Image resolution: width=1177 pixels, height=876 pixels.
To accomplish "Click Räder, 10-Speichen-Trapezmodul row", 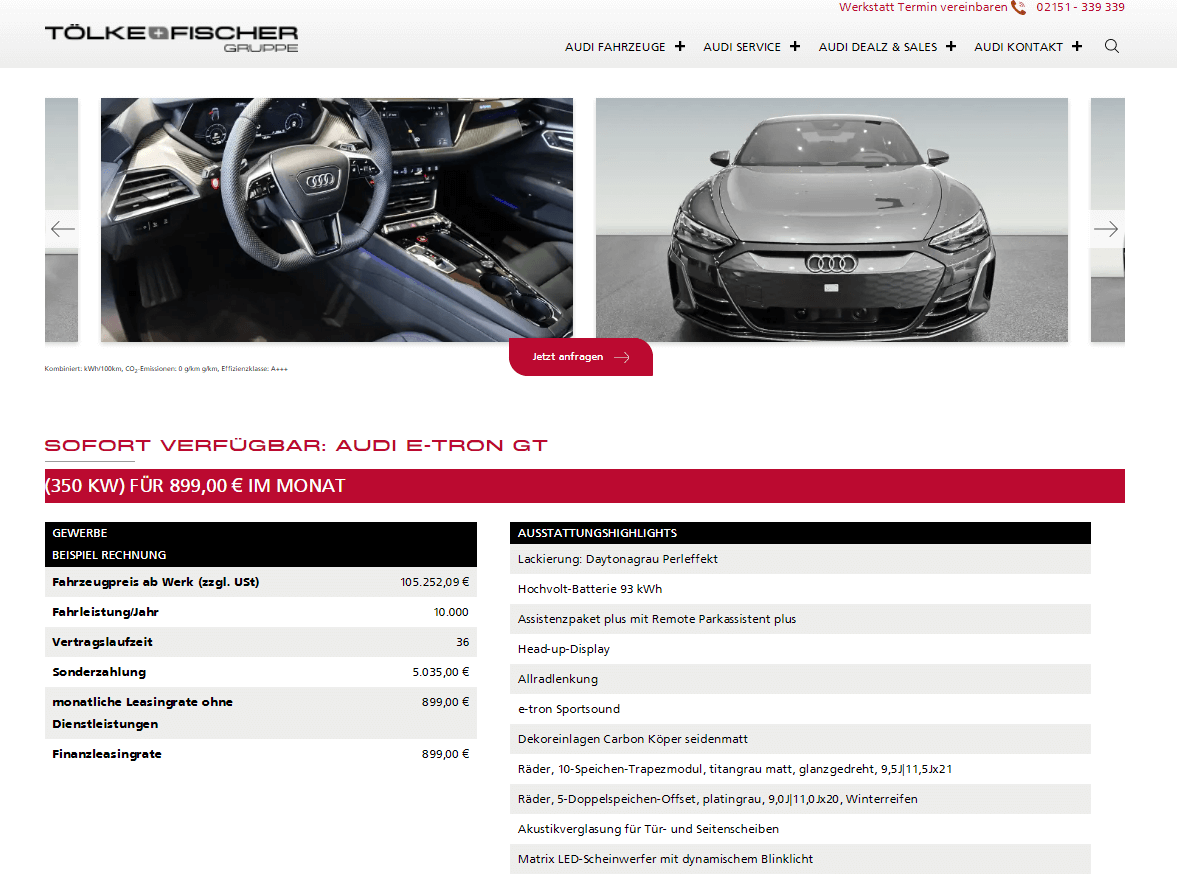I will 800,769.
